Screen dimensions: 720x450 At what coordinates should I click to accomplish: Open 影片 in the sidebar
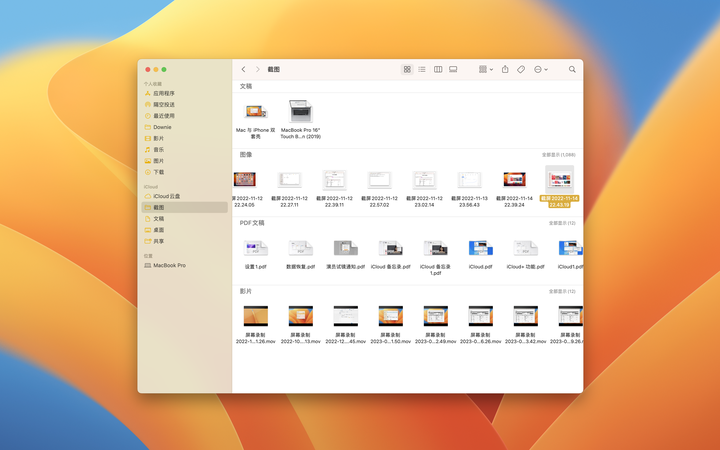(x=185, y=138)
